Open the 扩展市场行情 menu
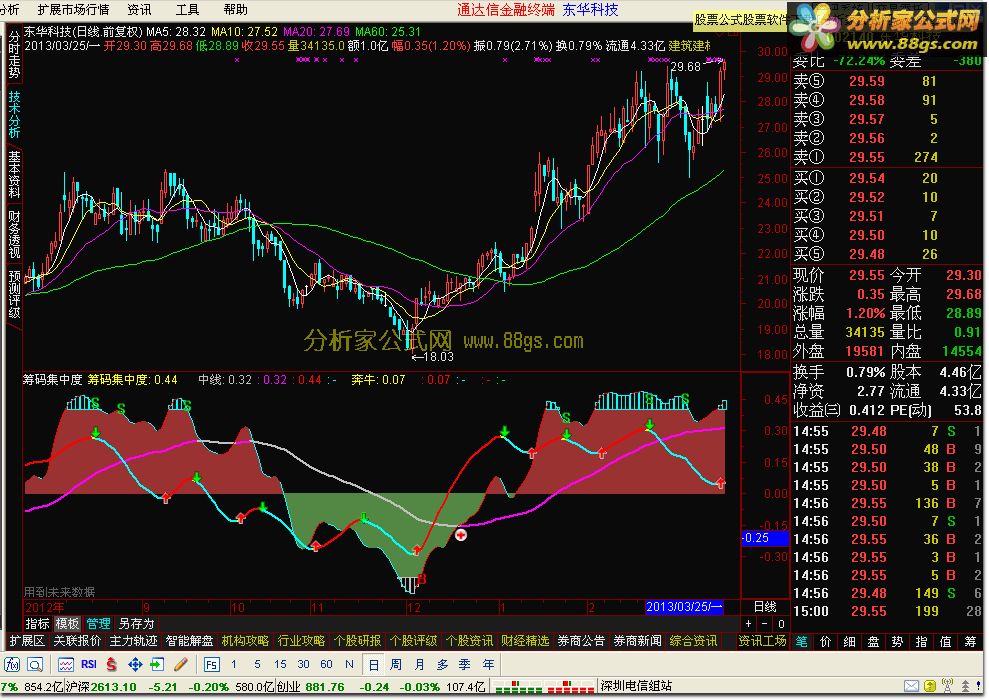 click(73, 9)
